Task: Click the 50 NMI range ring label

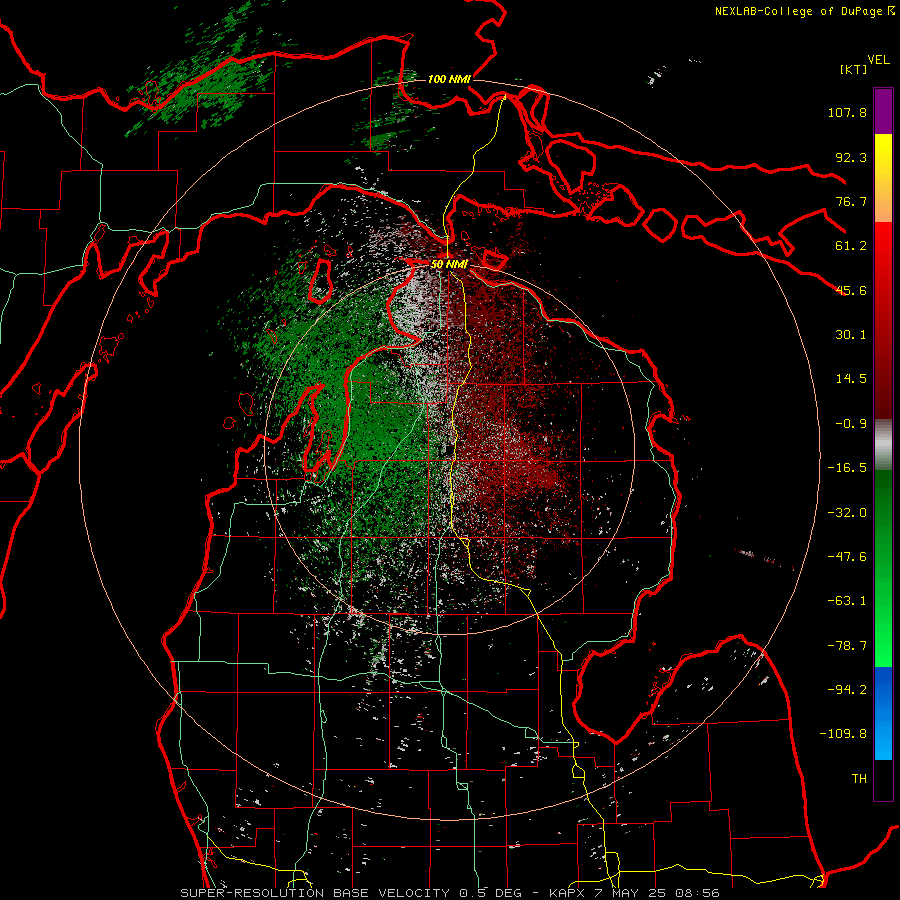Action: click(x=449, y=264)
